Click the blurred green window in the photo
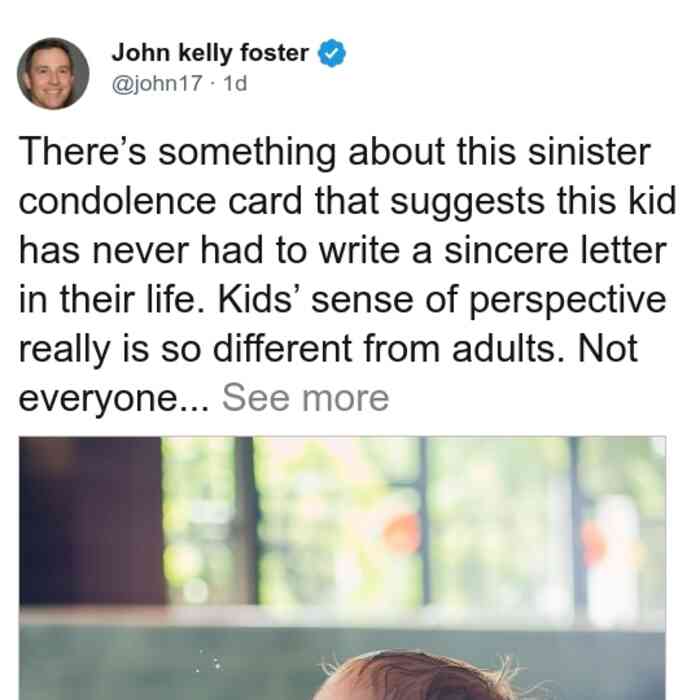 [411, 520]
